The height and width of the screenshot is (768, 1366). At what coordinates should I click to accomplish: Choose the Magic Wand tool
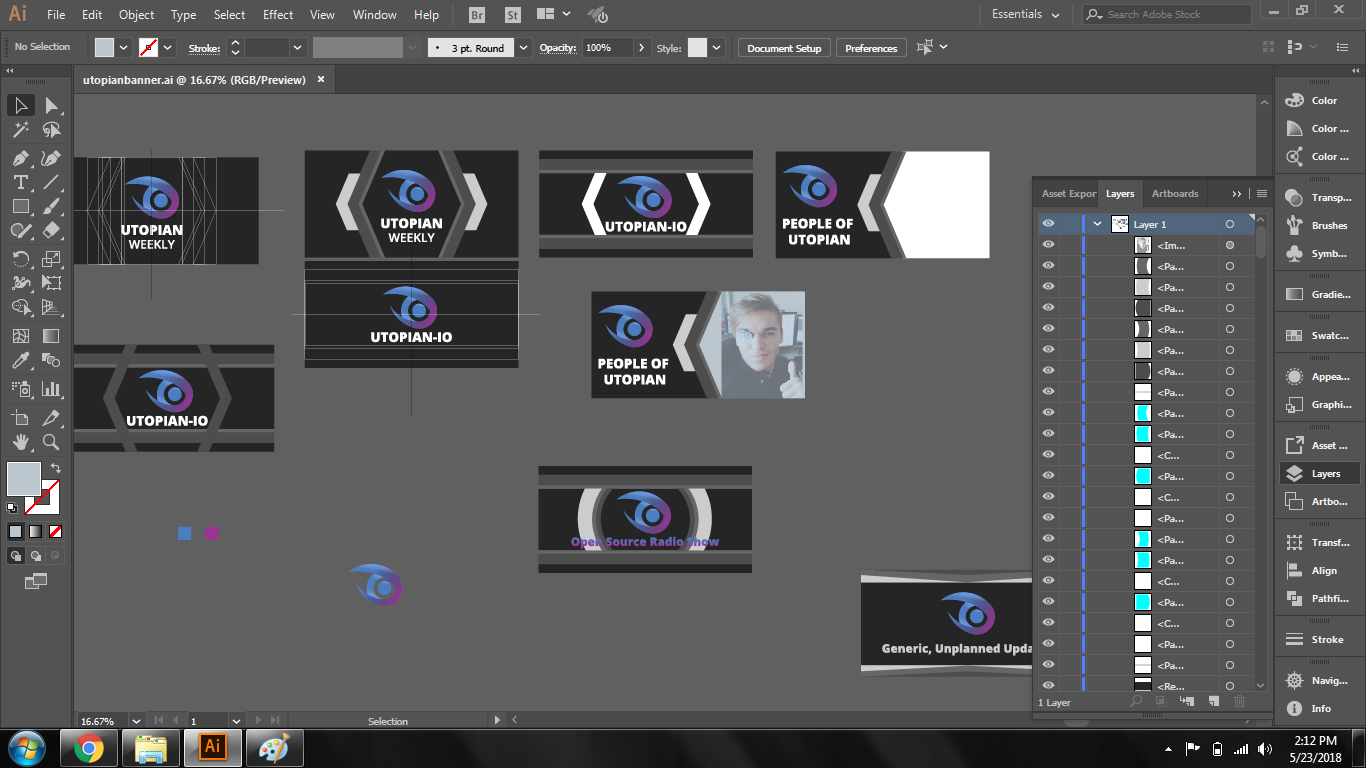(21, 130)
